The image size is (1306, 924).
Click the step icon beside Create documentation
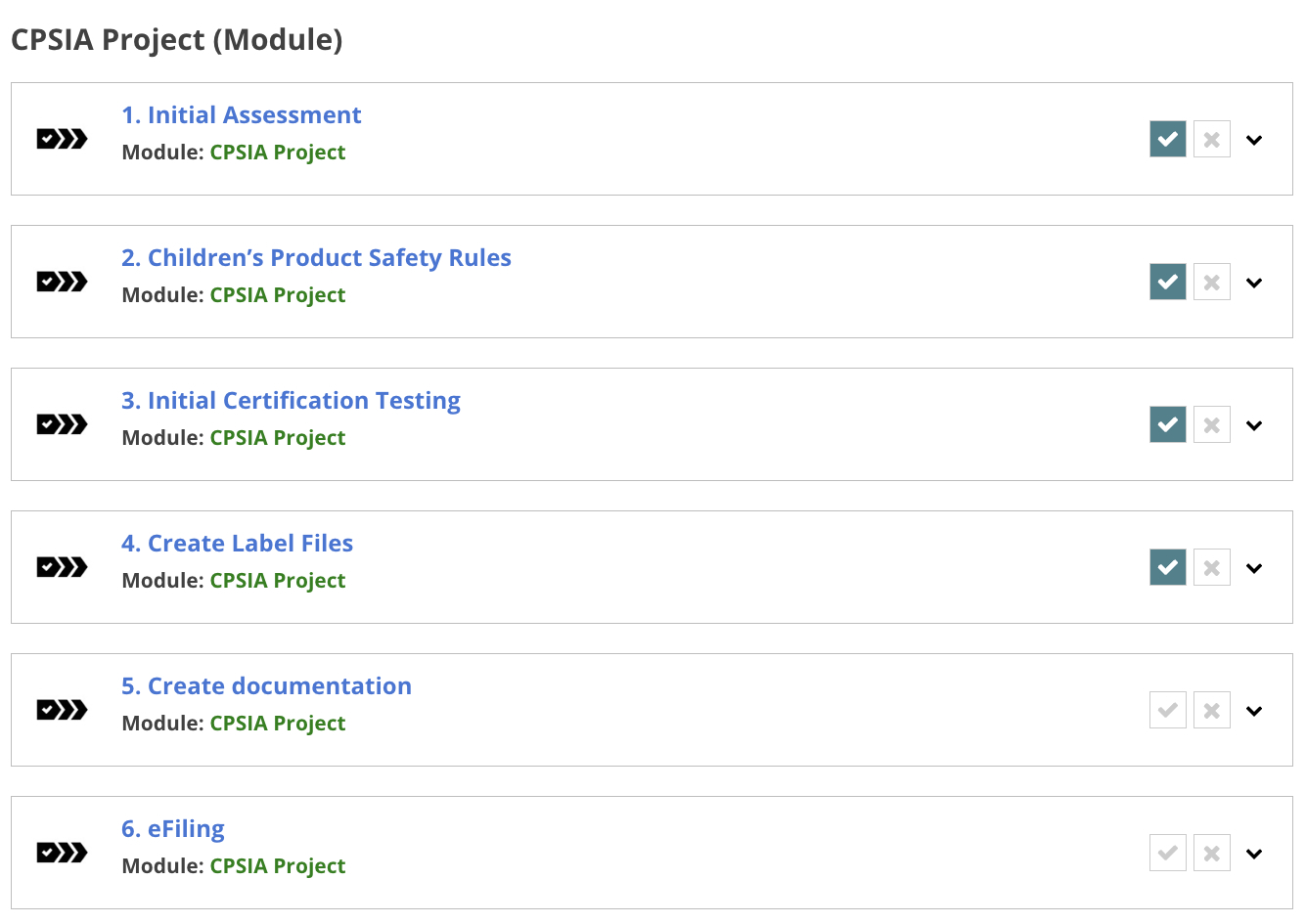coord(62,710)
